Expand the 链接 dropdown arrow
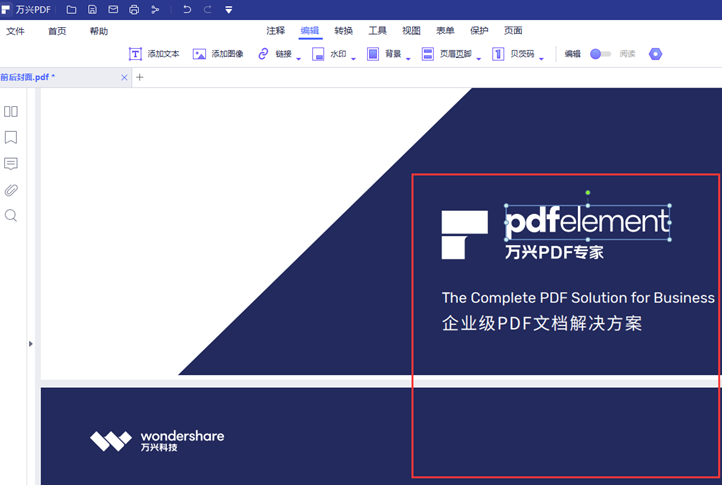The height and width of the screenshot is (485, 722). click(x=298, y=58)
